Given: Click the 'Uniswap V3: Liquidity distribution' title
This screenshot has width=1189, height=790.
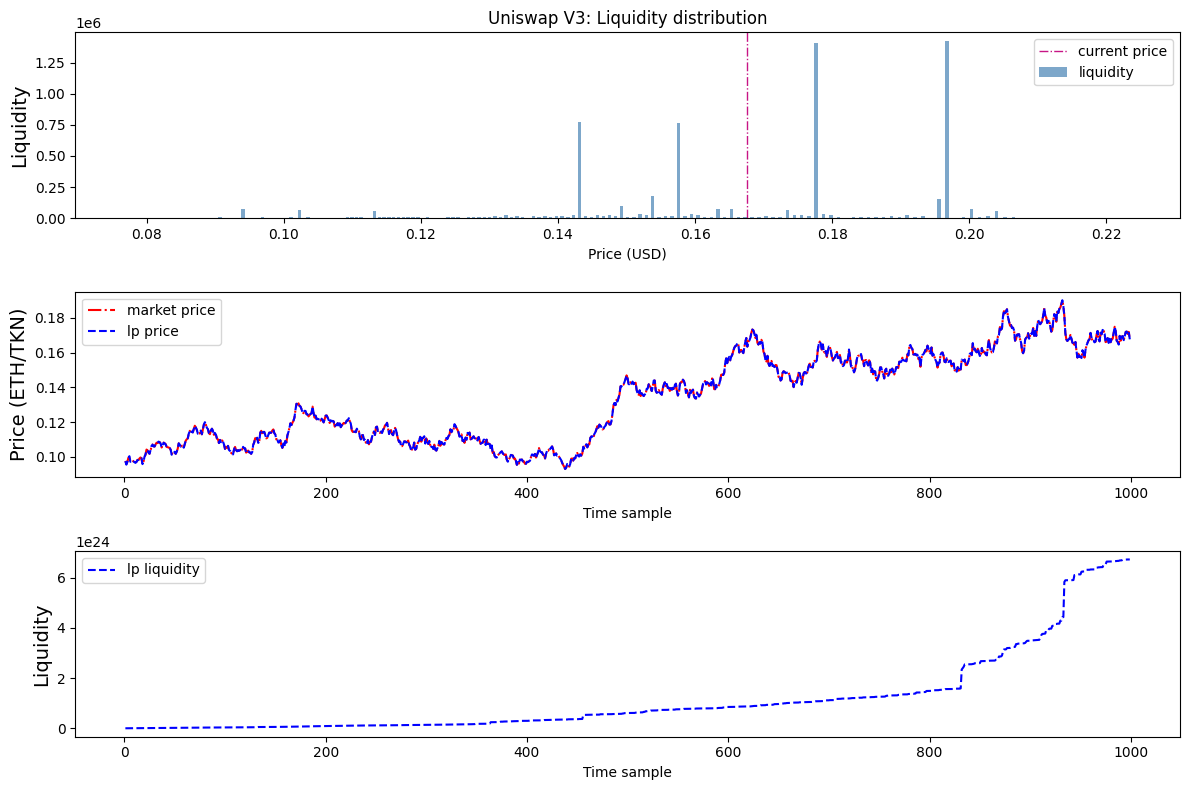Looking at the screenshot, I should (x=627, y=17).
